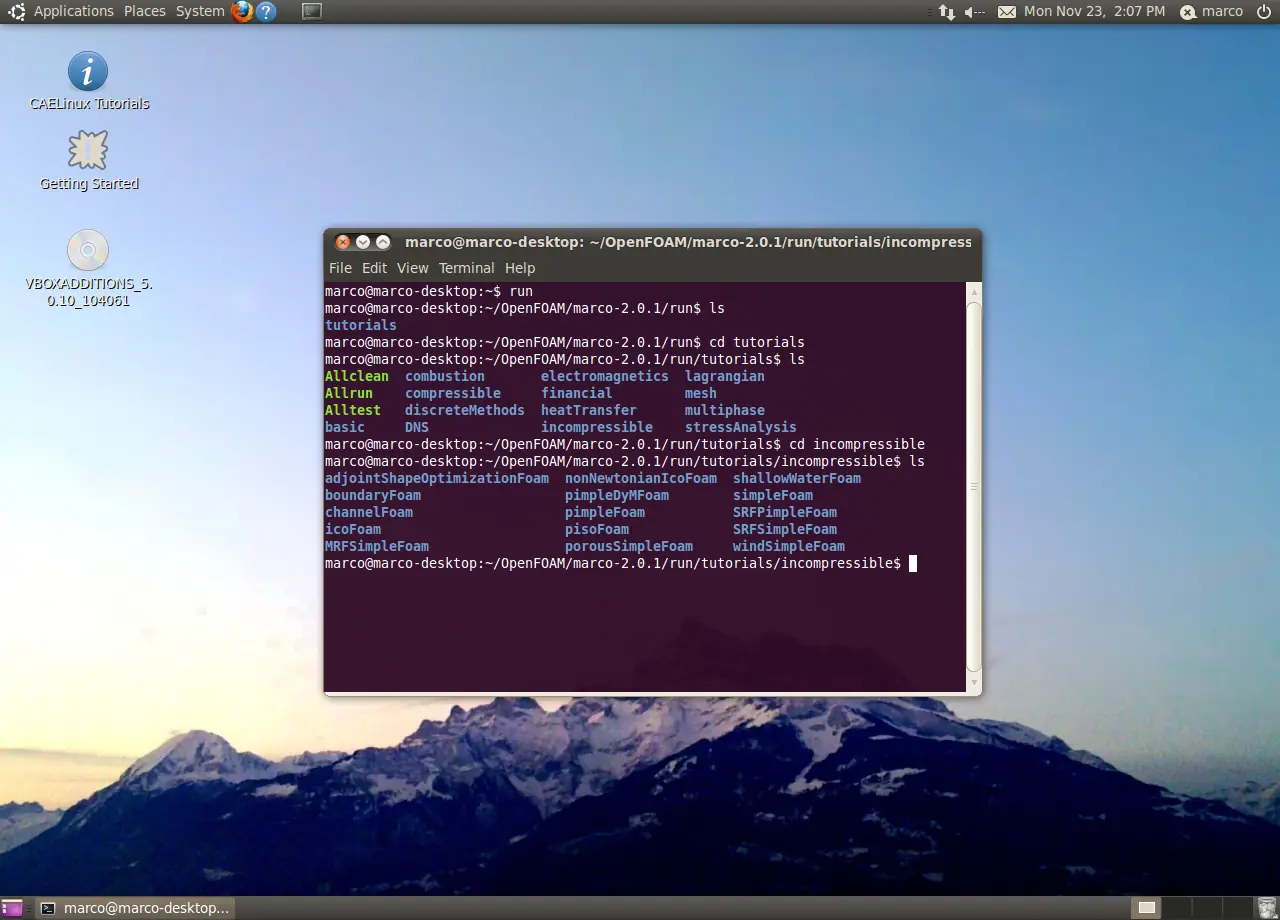
Task: Click 'Allclean' in the terminal listing
Action: coord(357,377)
